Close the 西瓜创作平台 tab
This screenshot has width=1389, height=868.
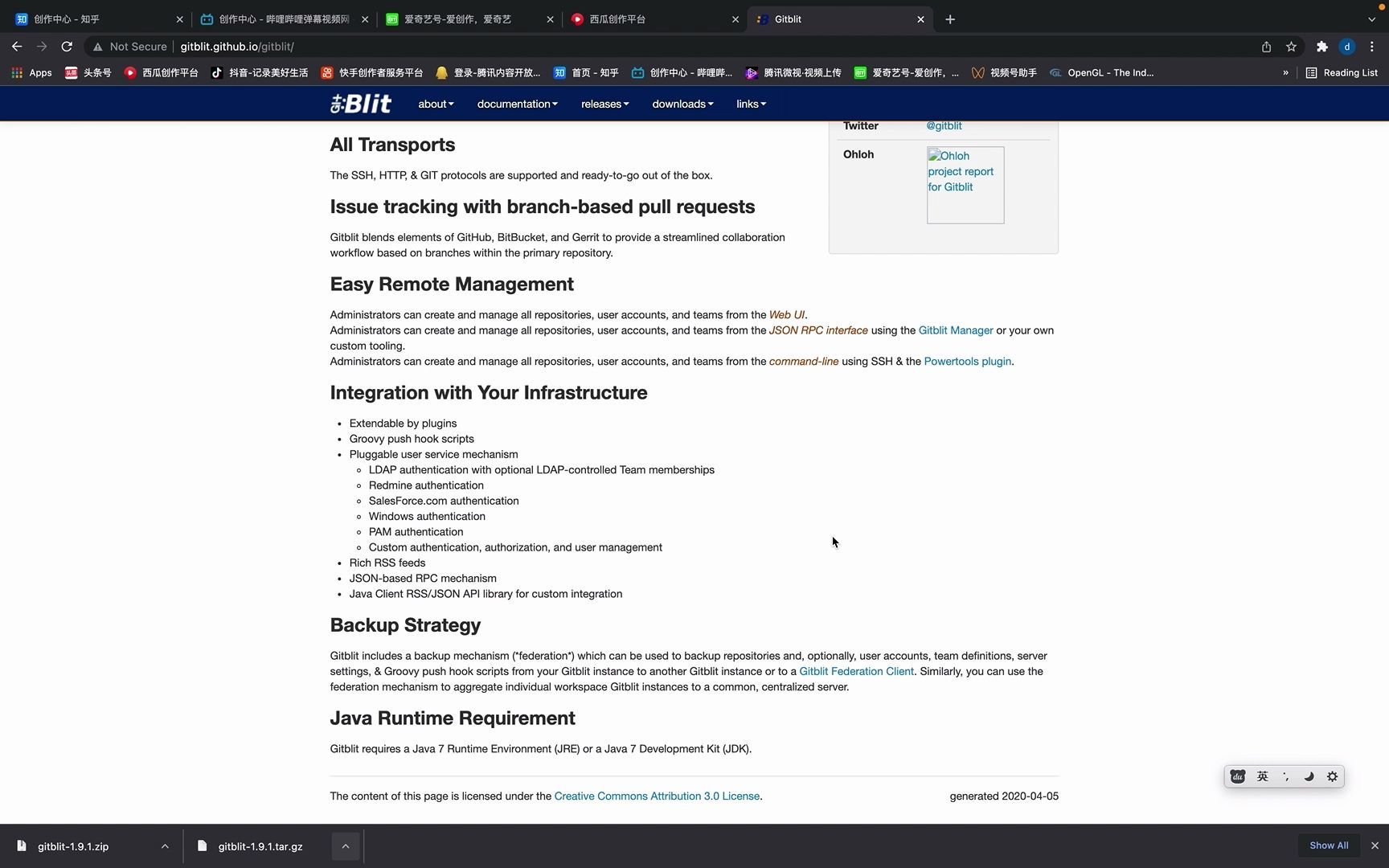735,19
